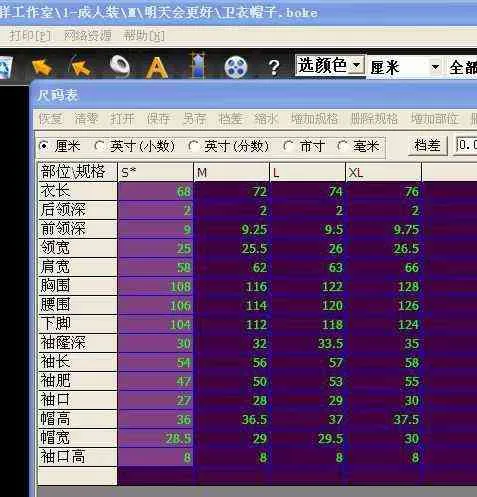Select the 英寸(小数) radio button

[99, 146]
